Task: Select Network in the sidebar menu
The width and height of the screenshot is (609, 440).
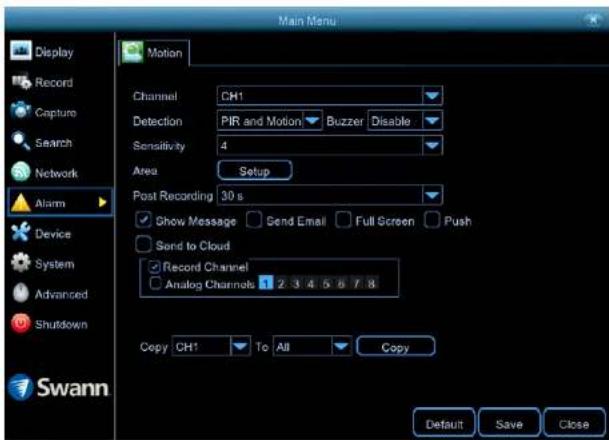Action: (56, 173)
